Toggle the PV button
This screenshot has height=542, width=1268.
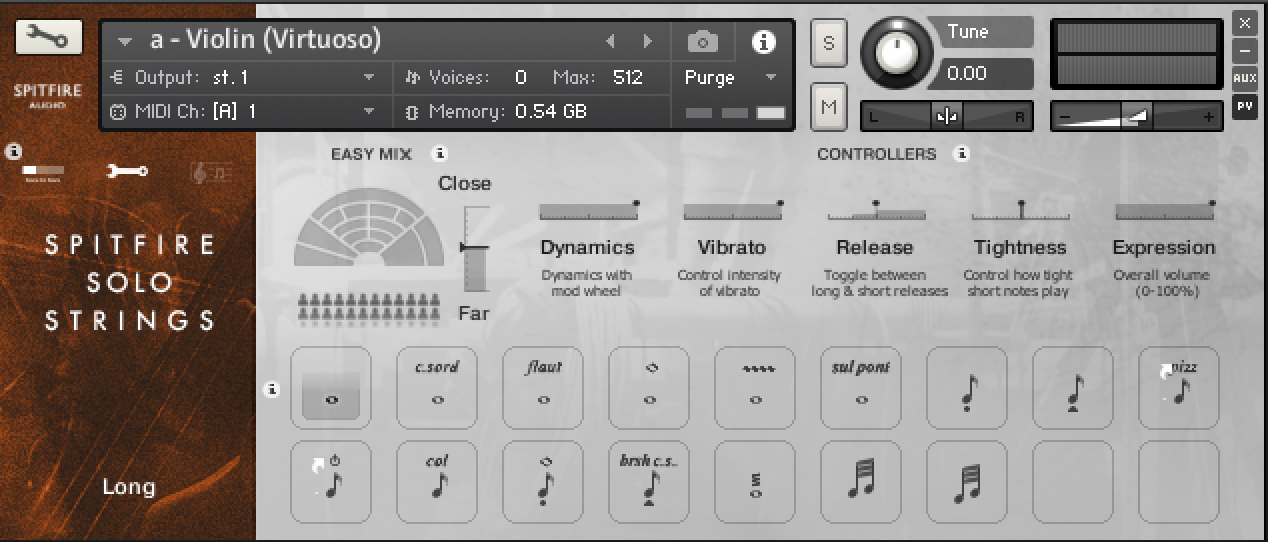tap(1245, 105)
